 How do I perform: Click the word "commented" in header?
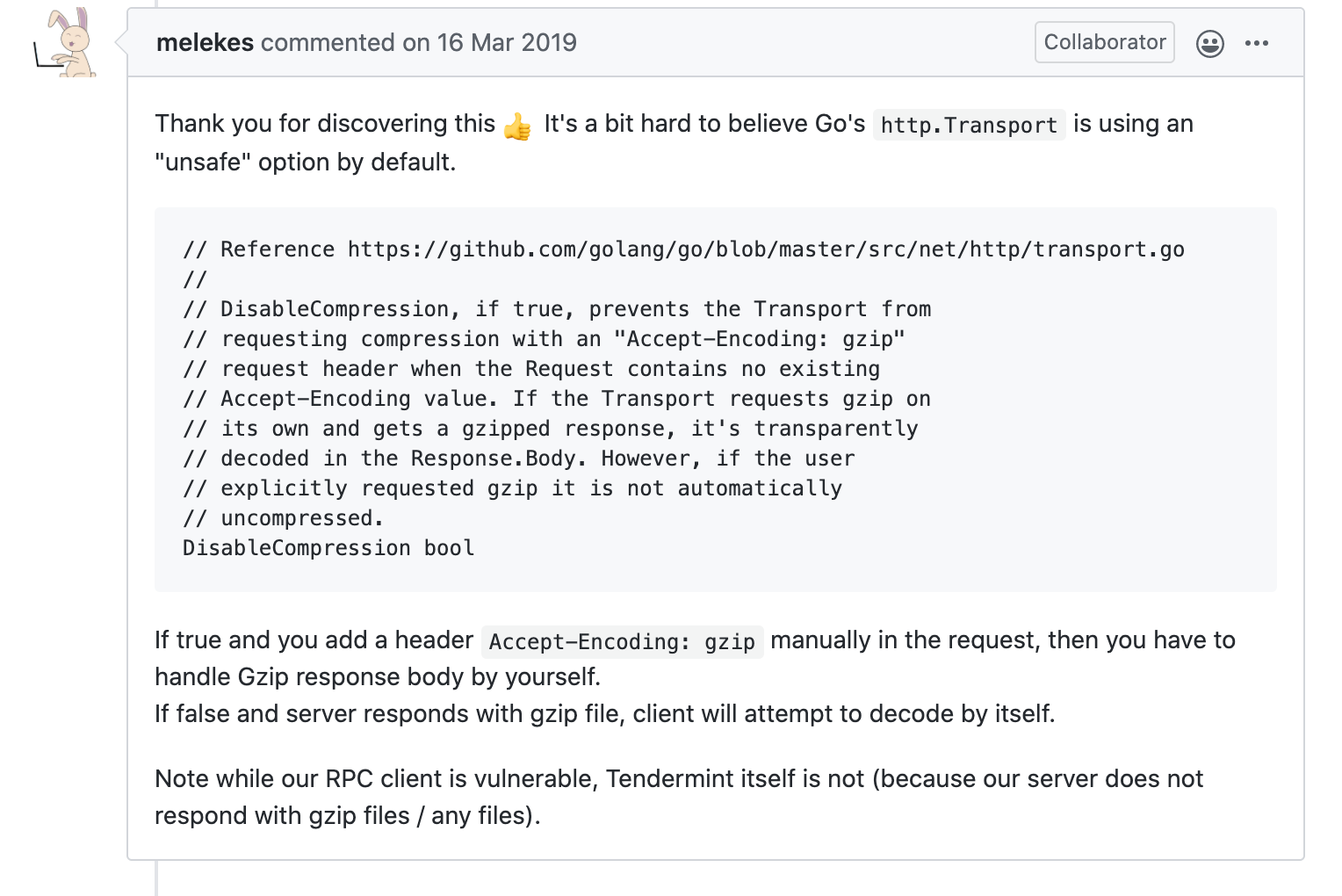[328, 43]
